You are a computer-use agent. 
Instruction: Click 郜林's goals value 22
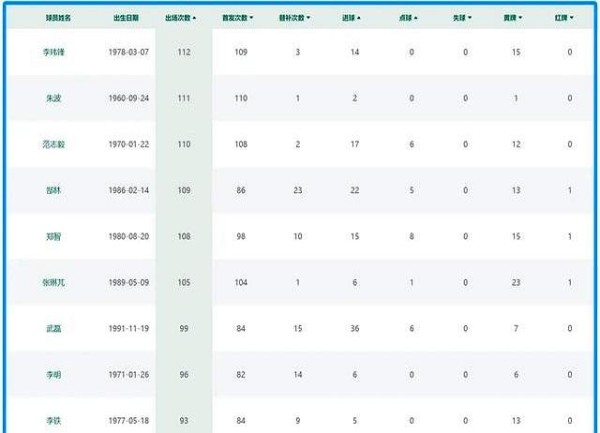(x=355, y=190)
